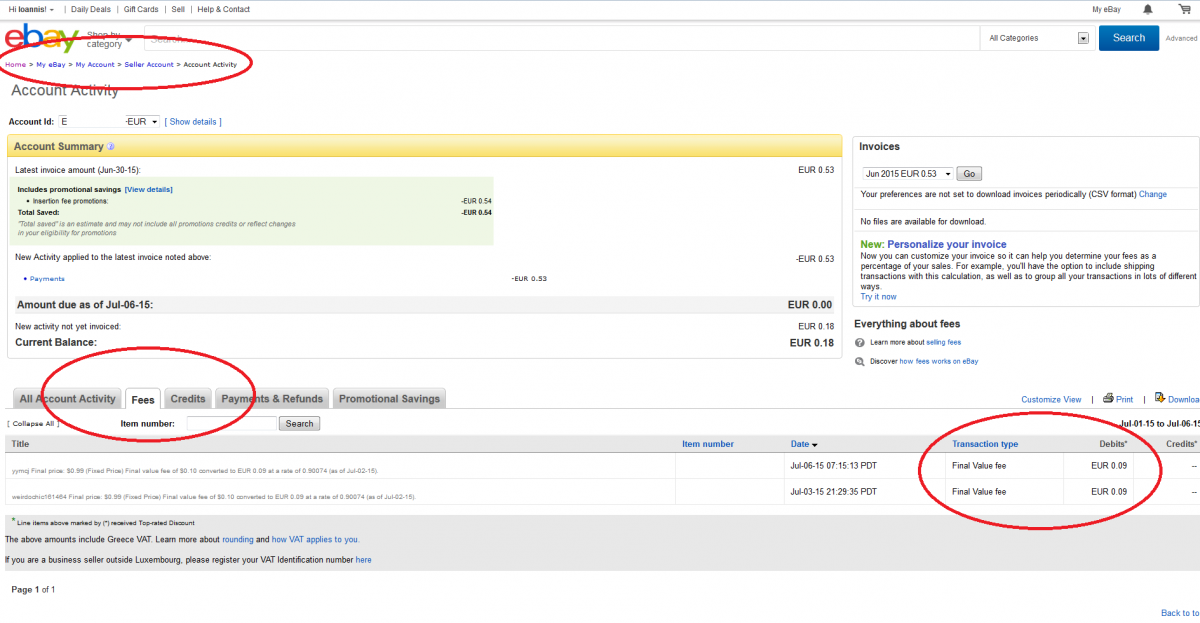Click the blue Search button
The height and width of the screenshot is (623, 1200).
click(x=1129, y=38)
